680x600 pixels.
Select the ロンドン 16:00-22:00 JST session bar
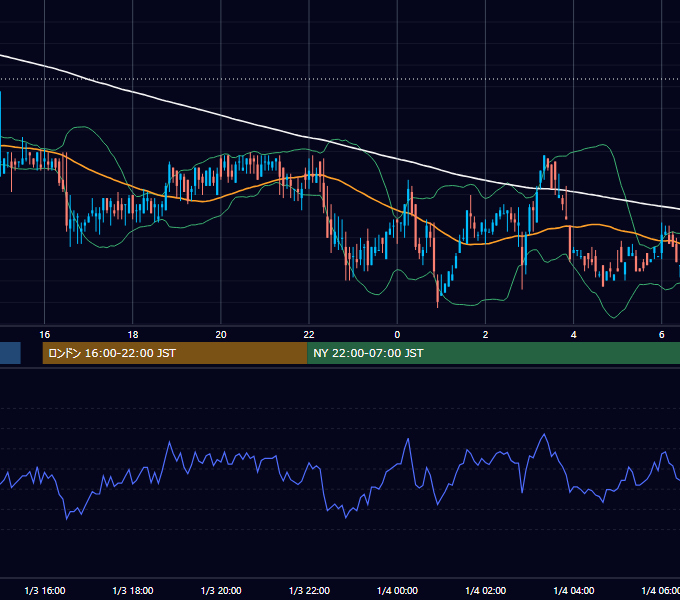click(175, 353)
